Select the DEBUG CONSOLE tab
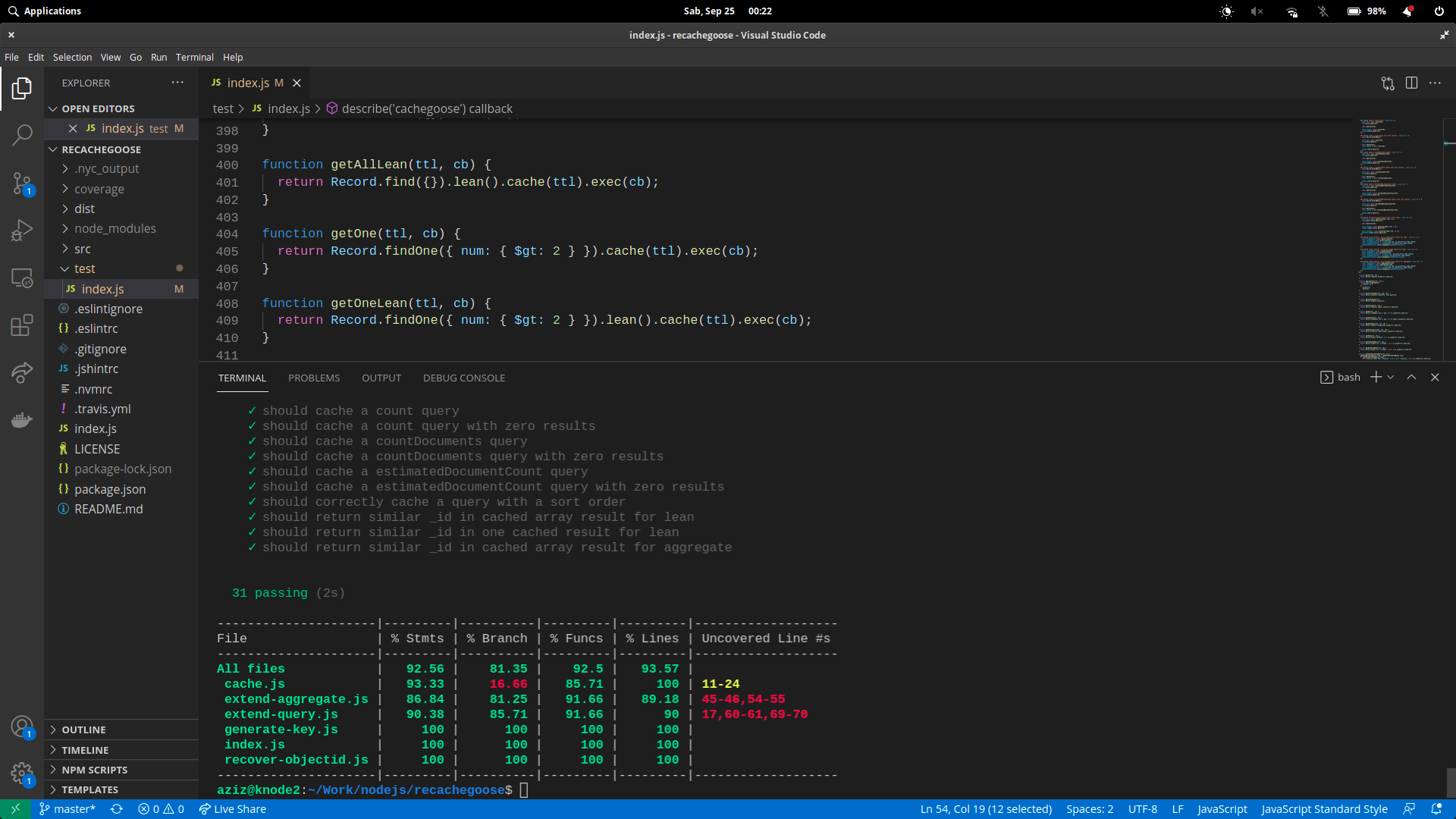1456x819 pixels. [463, 378]
